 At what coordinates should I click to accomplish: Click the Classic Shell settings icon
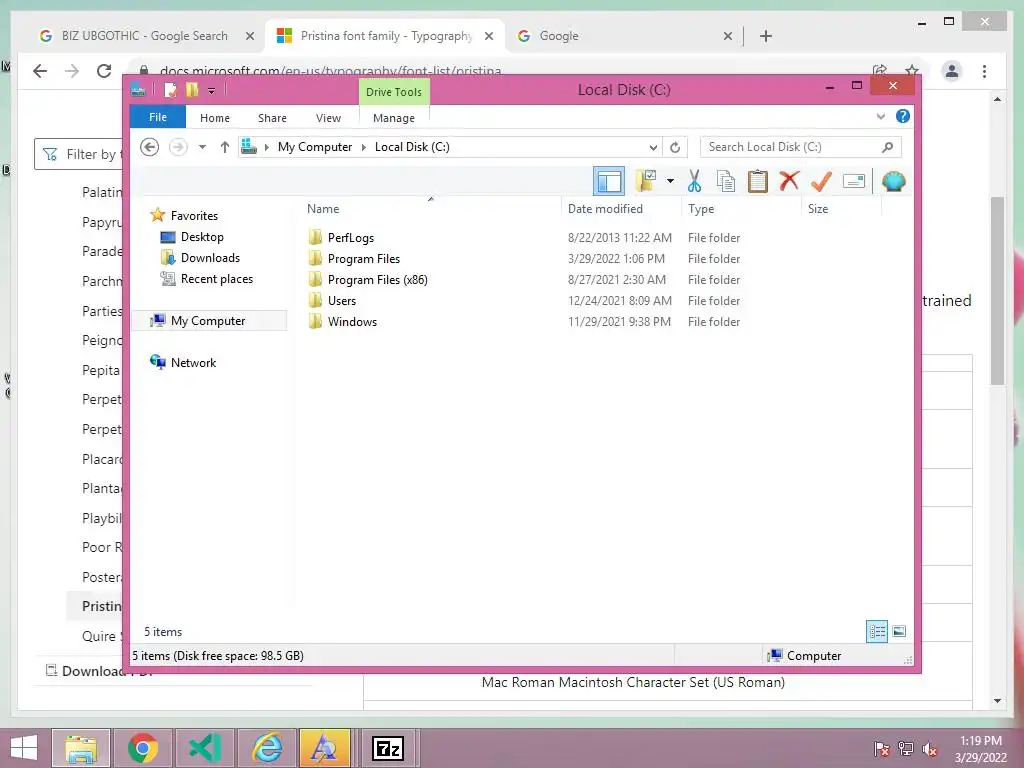893,181
